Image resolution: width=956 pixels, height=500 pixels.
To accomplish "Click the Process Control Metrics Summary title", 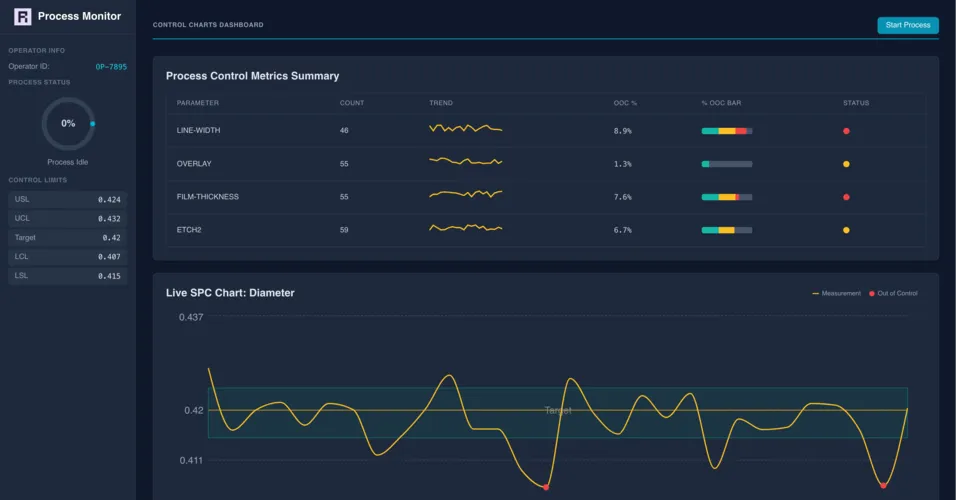I will (x=252, y=76).
